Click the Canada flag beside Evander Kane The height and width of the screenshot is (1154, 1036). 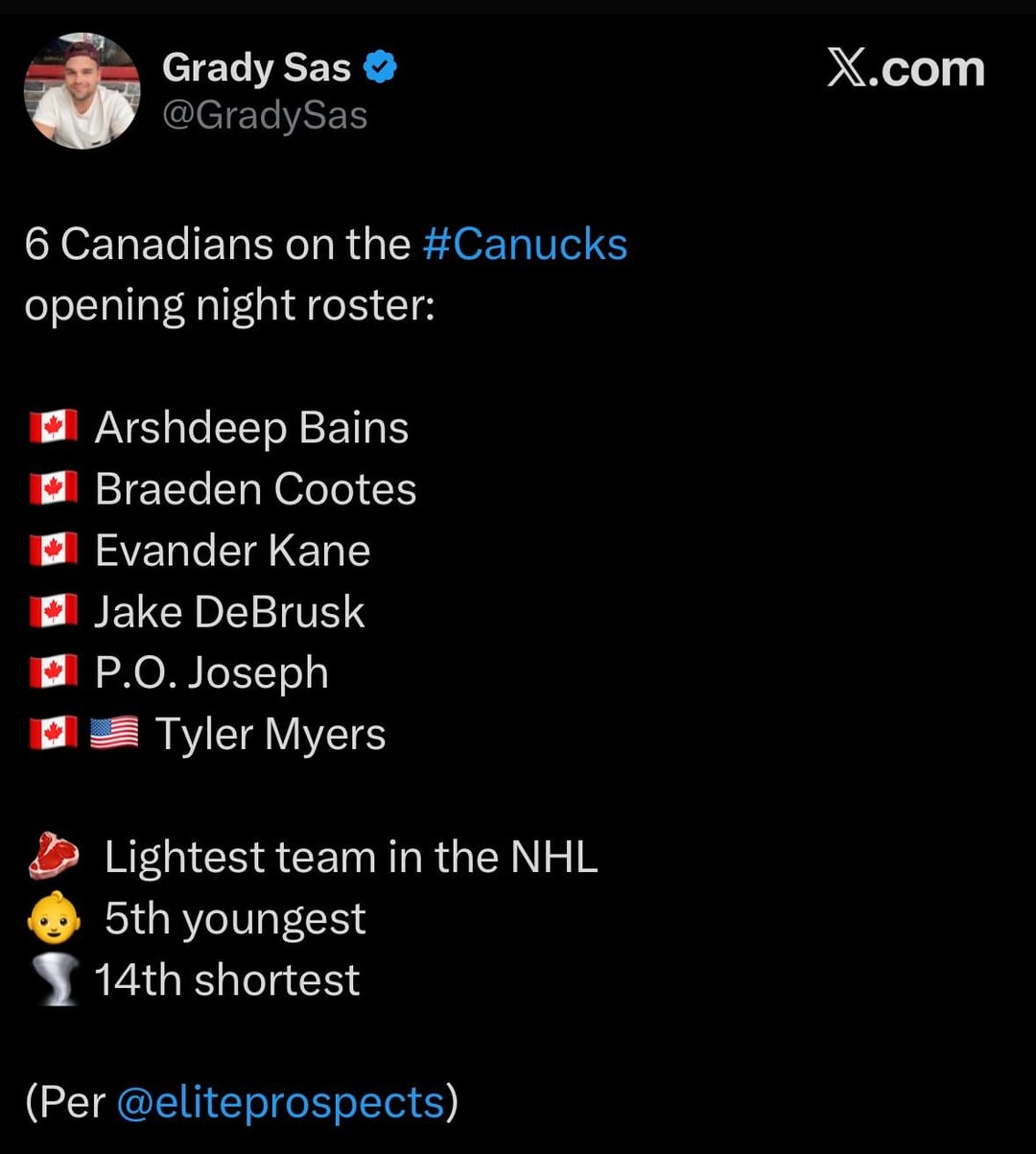[x=53, y=551]
